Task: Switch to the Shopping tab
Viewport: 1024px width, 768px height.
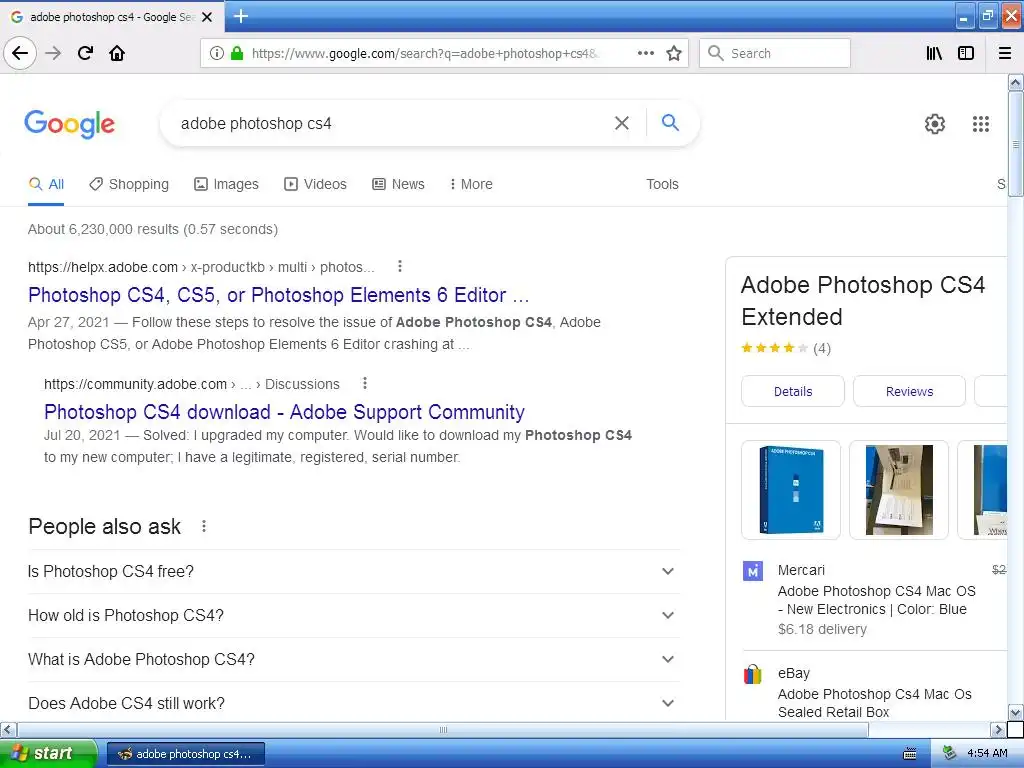Action: click(x=129, y=184)
